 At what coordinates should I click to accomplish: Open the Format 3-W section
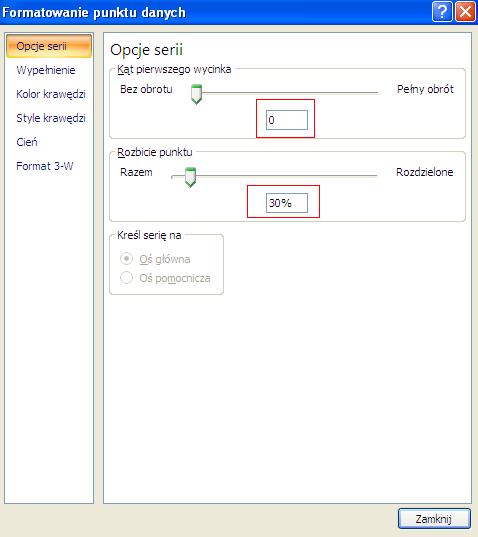[x=45, y=166]
